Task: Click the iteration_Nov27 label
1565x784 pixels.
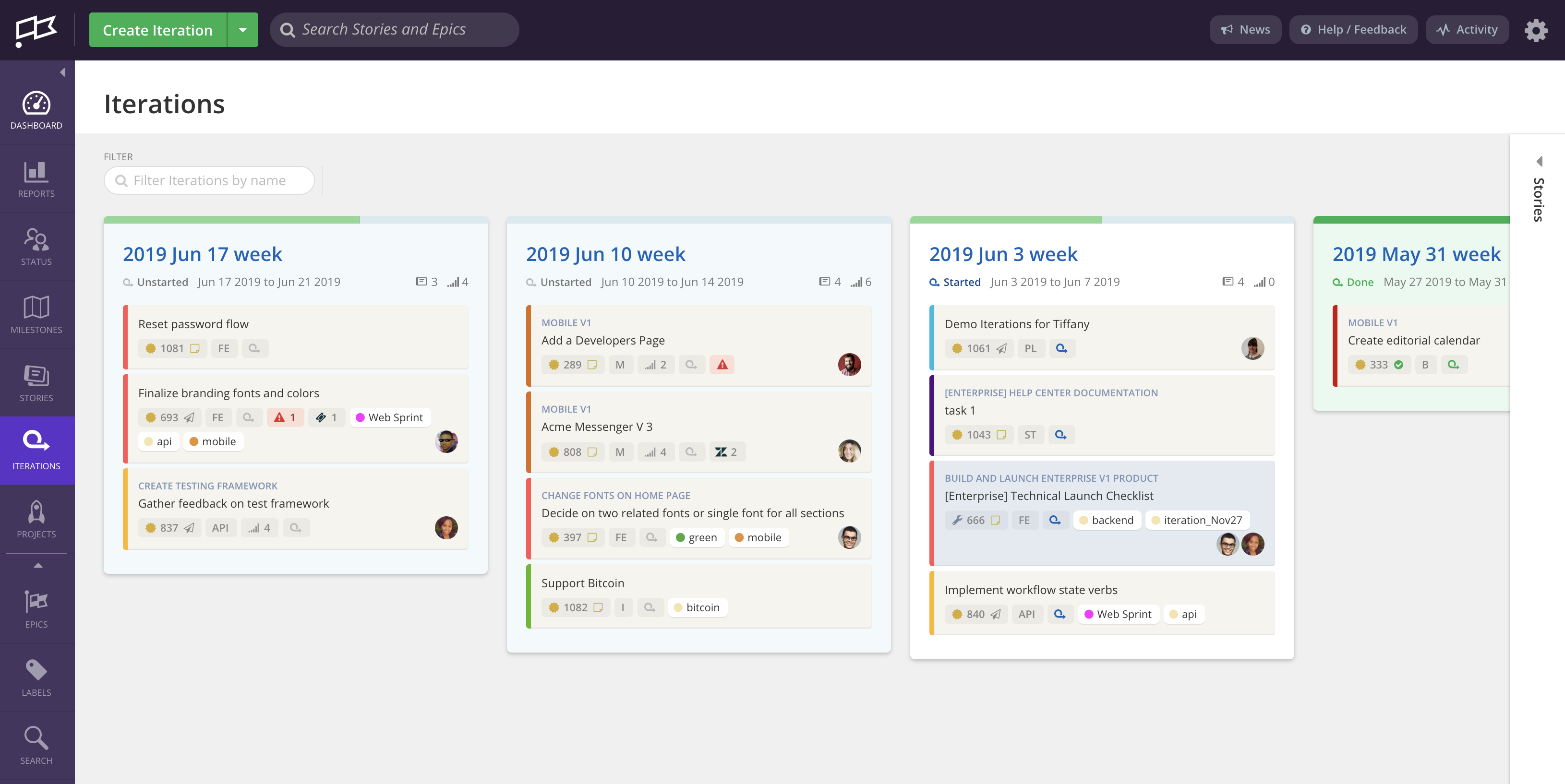Action: [x=1197, y=521]
